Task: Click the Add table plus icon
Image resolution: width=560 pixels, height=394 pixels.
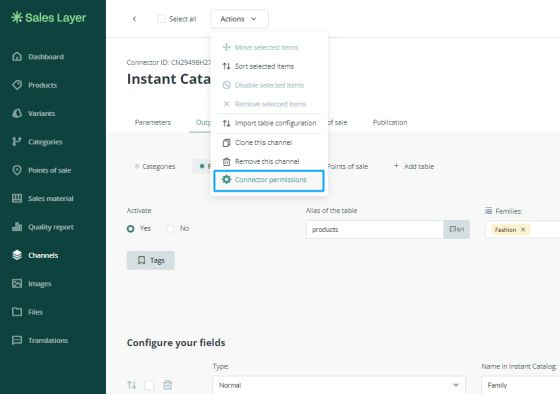Action: coord(396,166)
